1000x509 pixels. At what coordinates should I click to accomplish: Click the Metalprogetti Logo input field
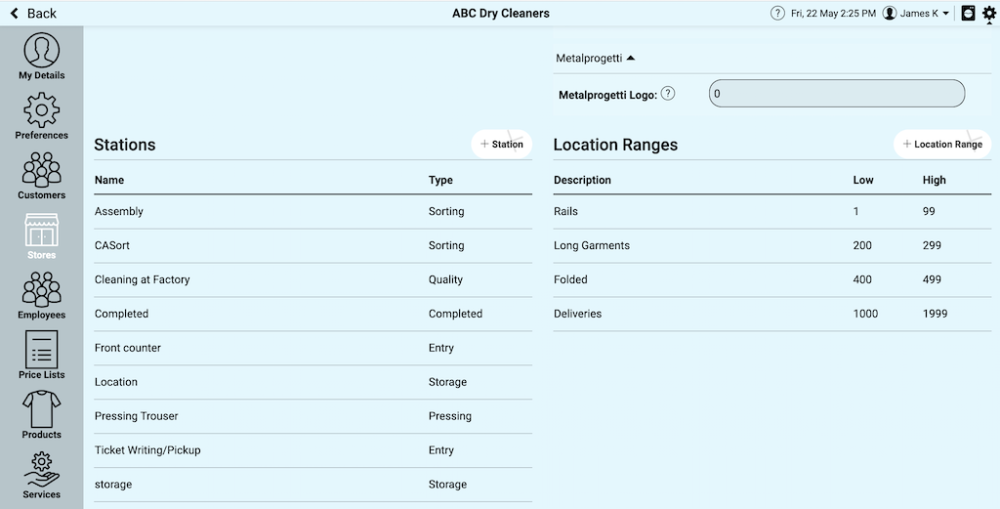[x=836, y=94]
